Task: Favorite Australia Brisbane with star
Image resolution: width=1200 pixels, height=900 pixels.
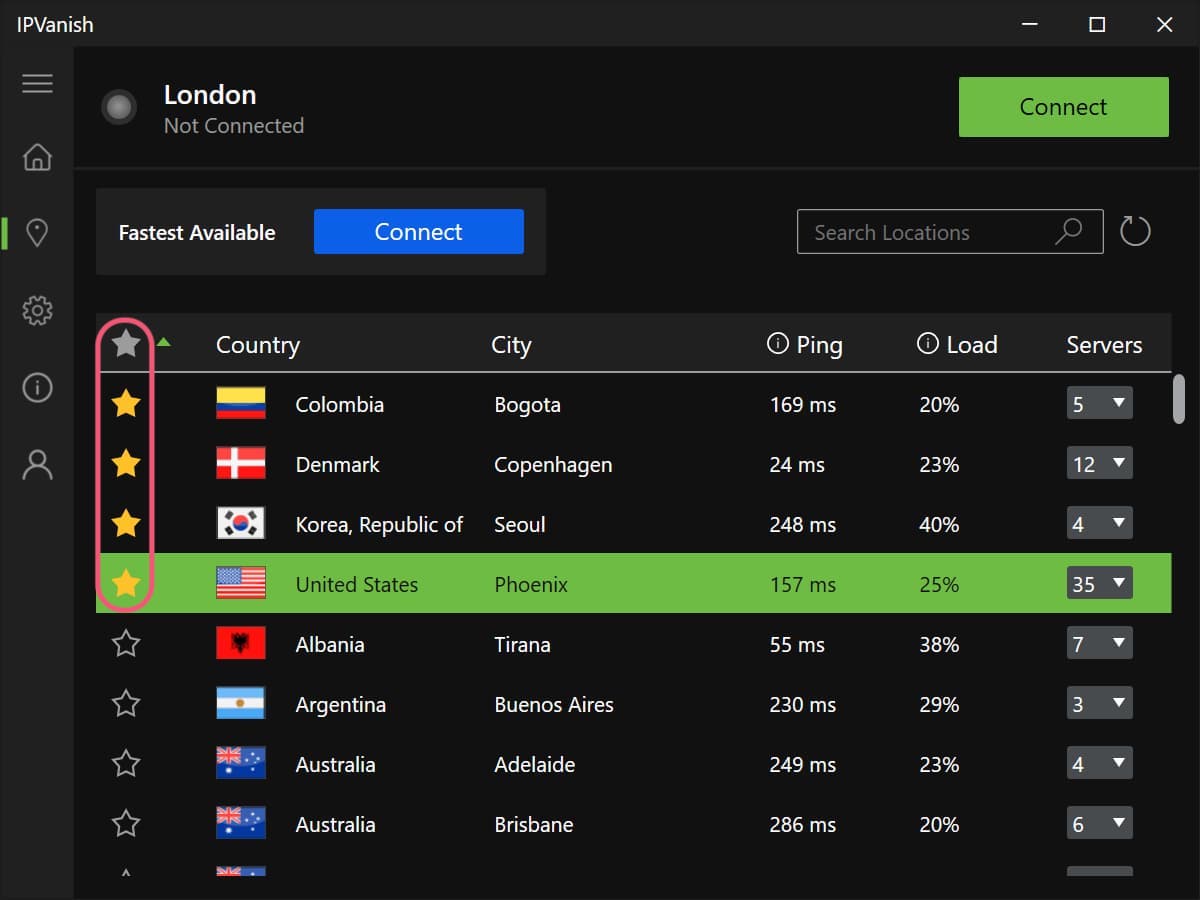Action: coord(126,824)
